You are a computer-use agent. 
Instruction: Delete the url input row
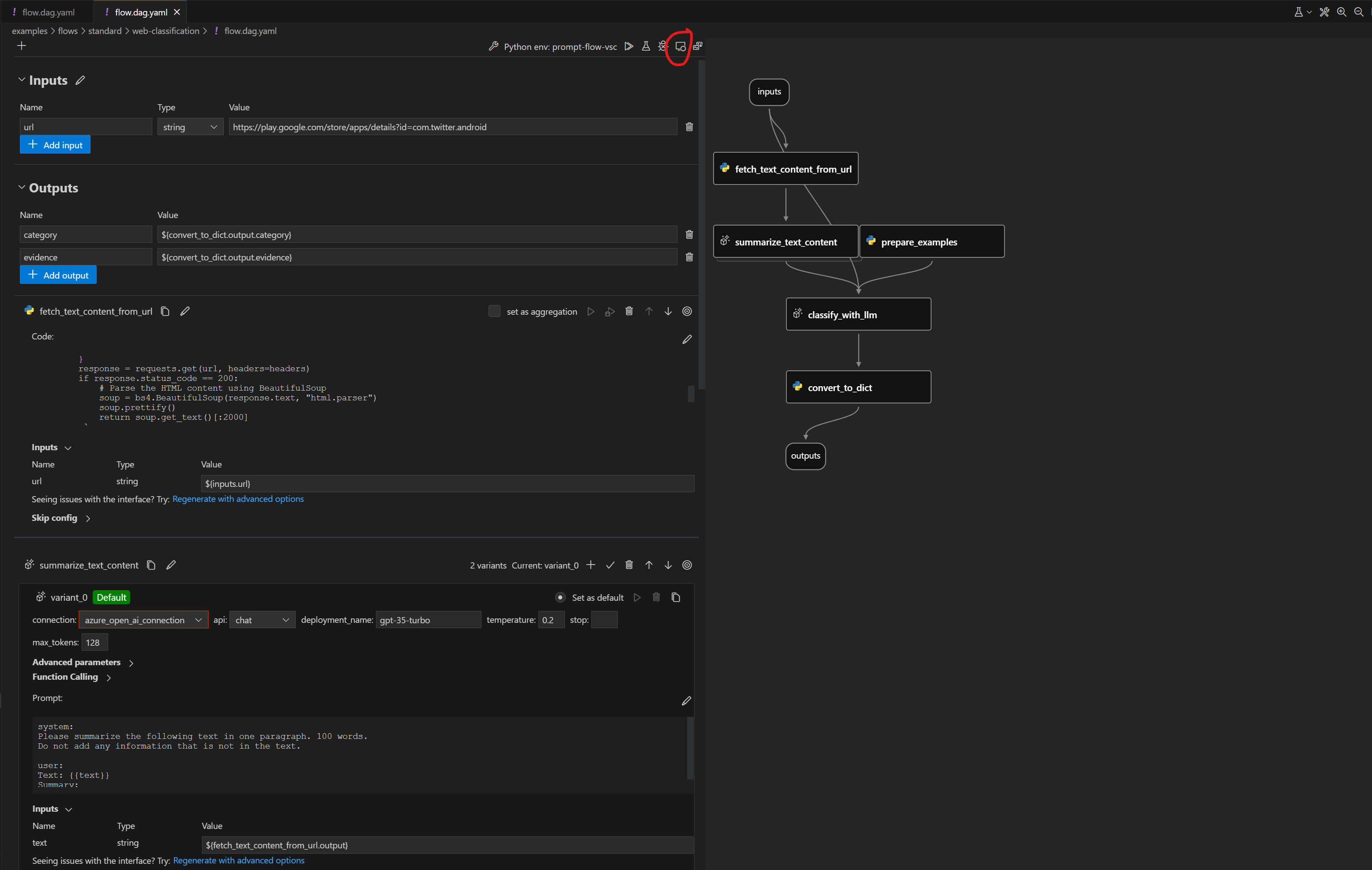(x=689, y=127)
